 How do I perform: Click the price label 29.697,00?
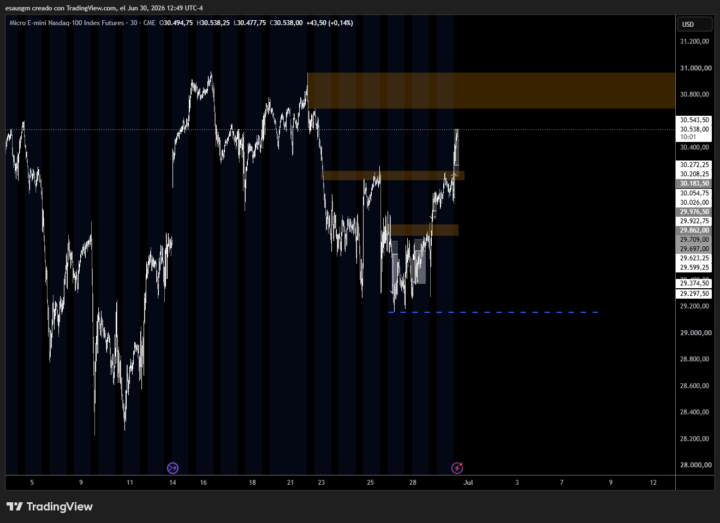pos(694,248)
